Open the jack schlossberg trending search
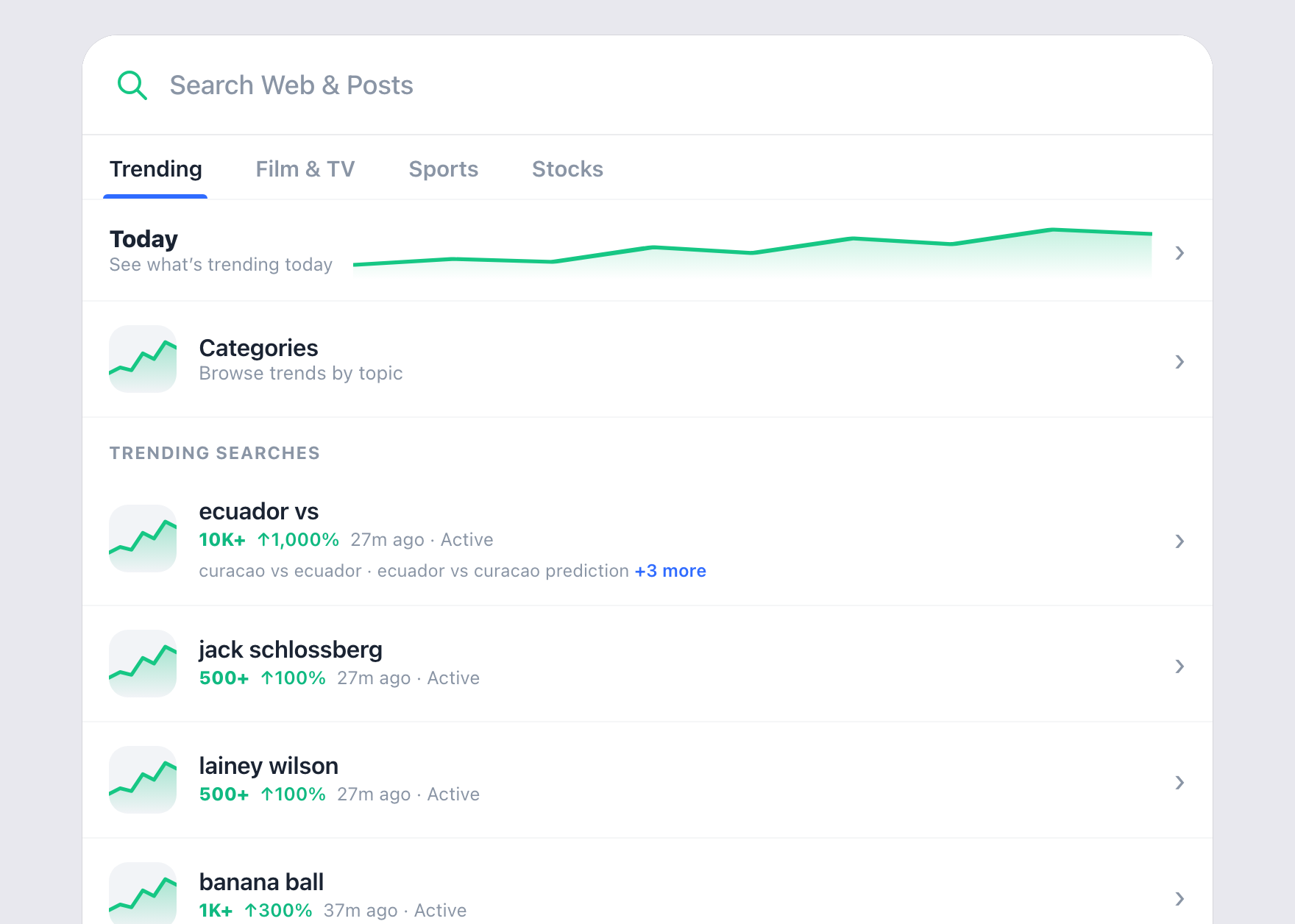This screenshot has width=1295, height=924. 647,664
